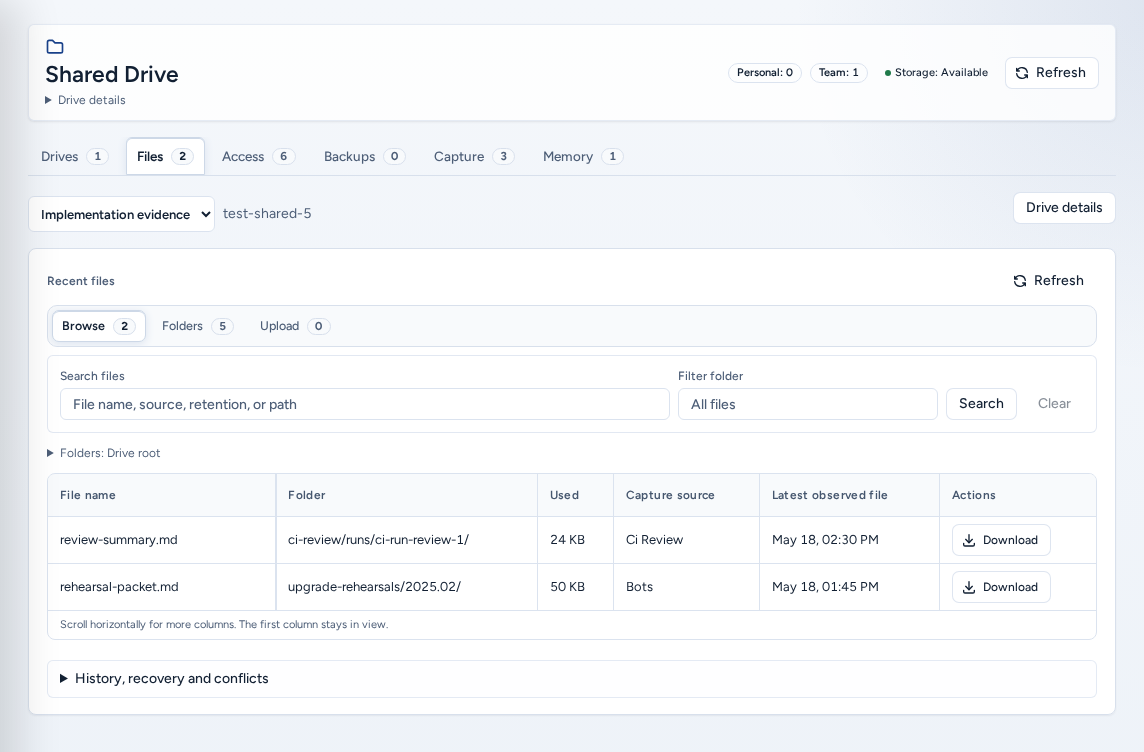This screenshot has width=1144, height=752.
Task: Open the Folders sub-tab
Action: coord(197,326)
